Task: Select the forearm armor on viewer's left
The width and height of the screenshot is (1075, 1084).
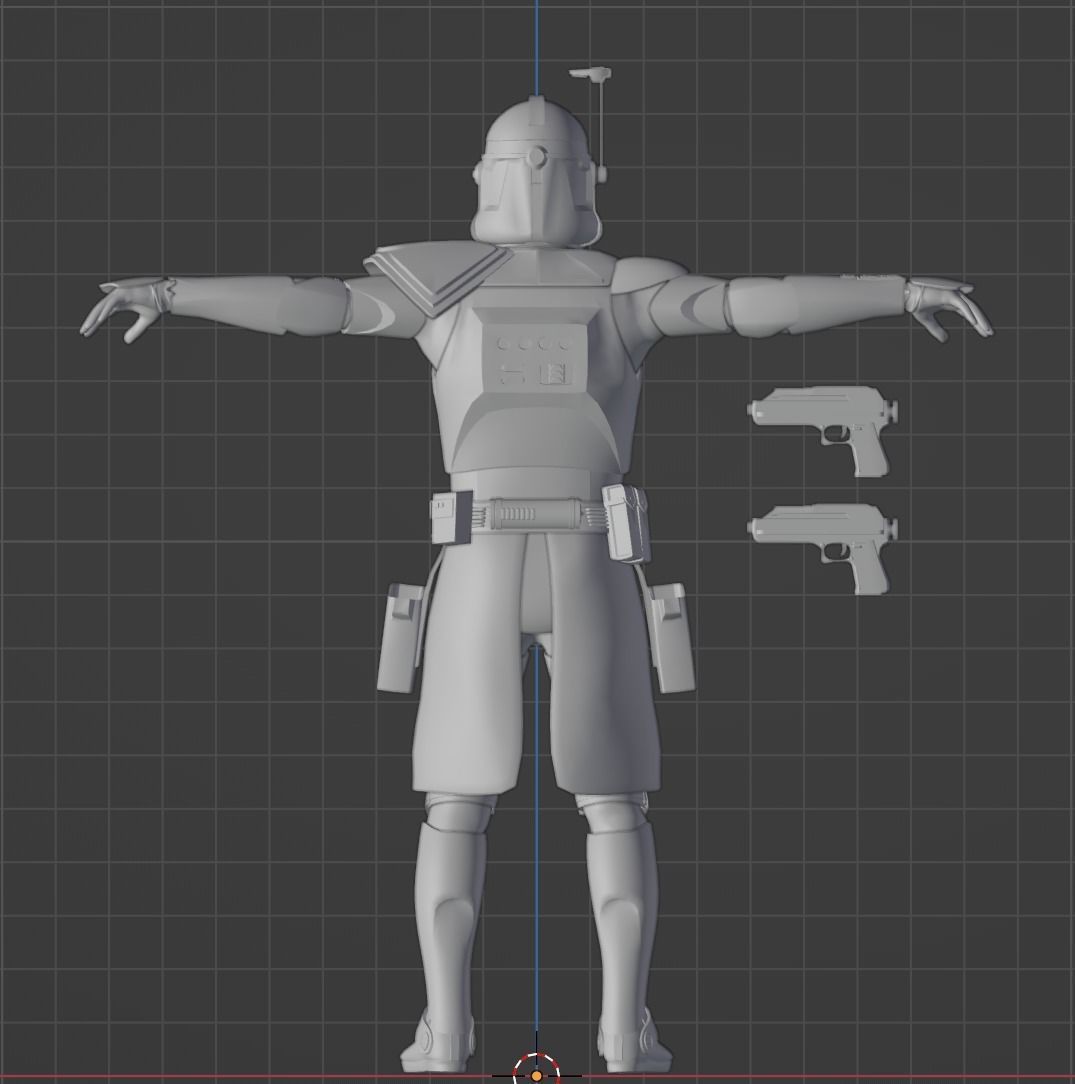Action: (x=228, y=303)
